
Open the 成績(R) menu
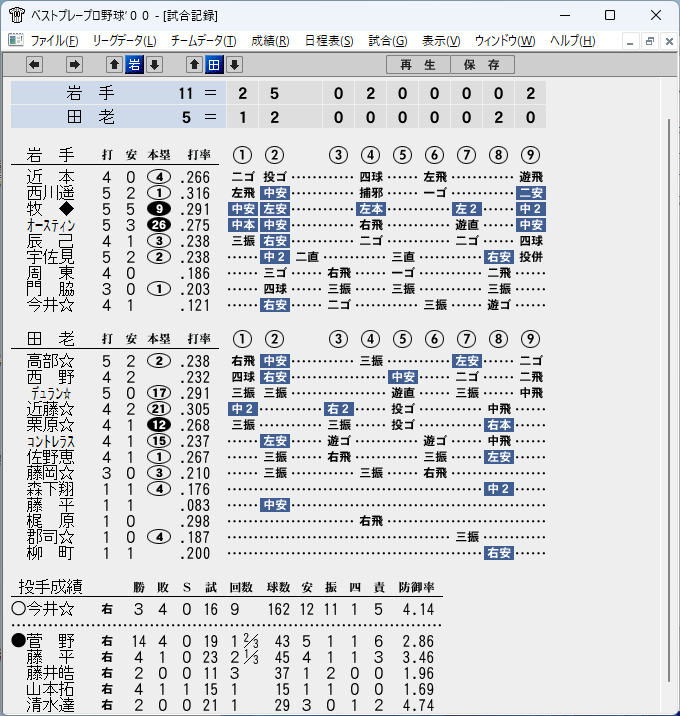(270, 41)
